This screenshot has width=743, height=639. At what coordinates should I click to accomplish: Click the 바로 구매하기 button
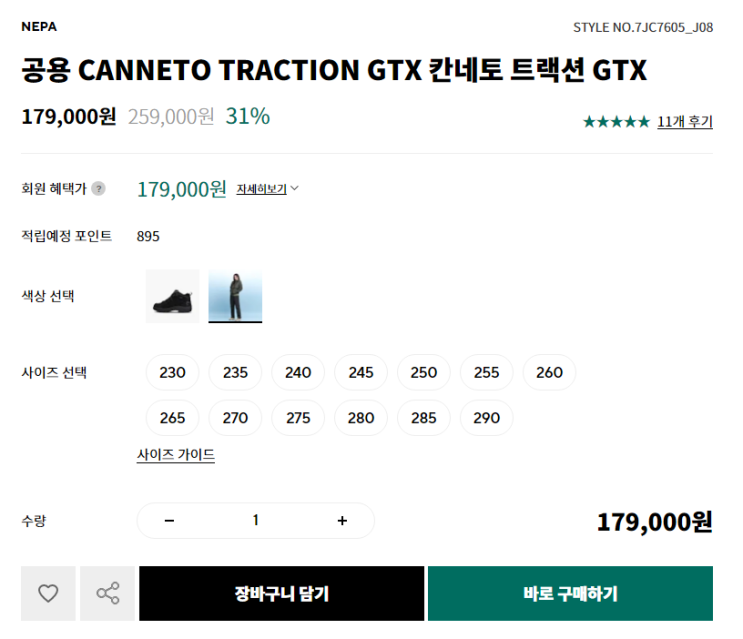(x=570, y=593)
